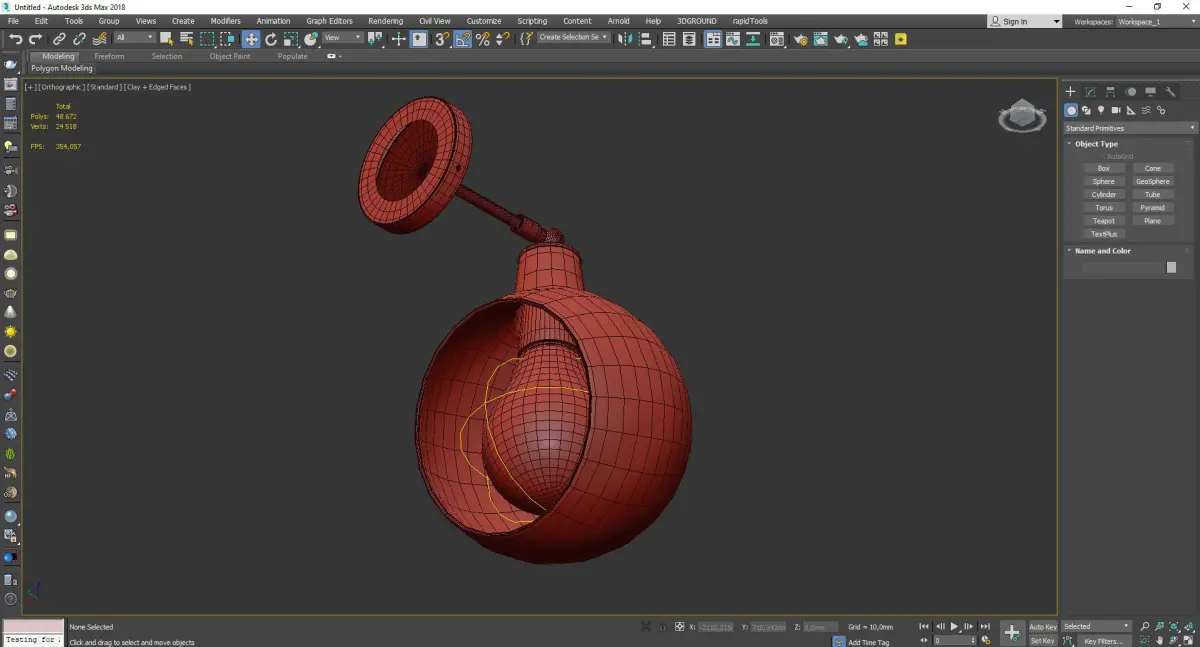Open the Modifiers menu

[x=225, y=21]
